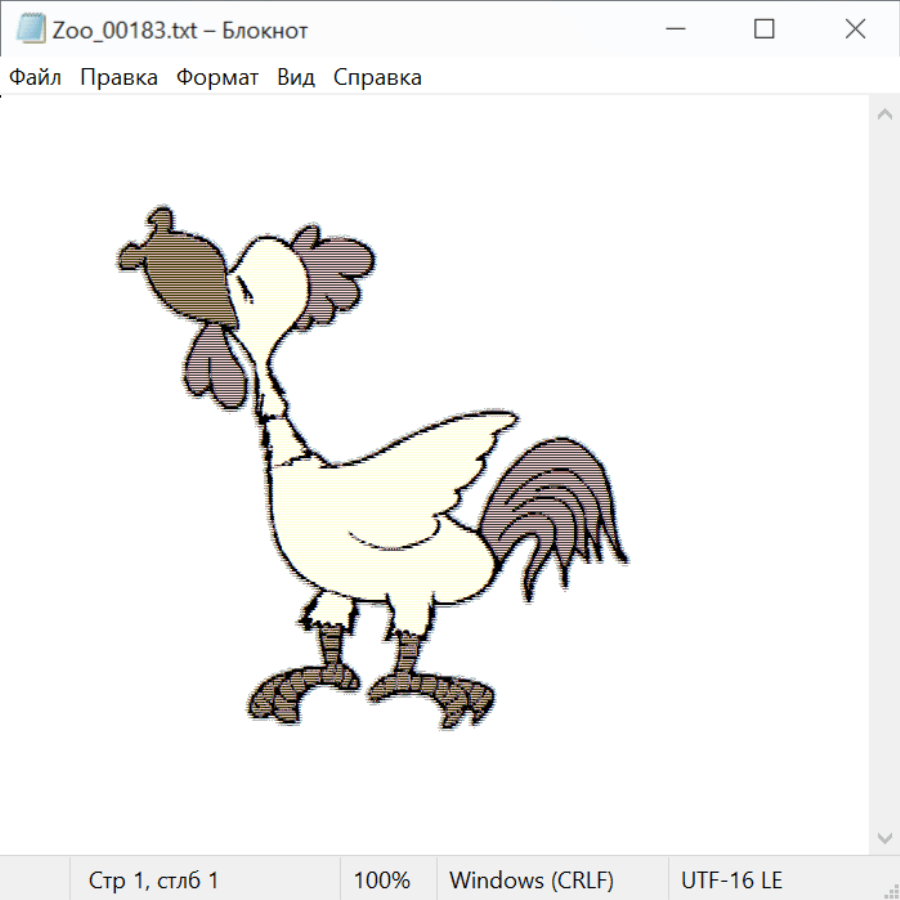Open the Формат menu

tap(217, 78)
